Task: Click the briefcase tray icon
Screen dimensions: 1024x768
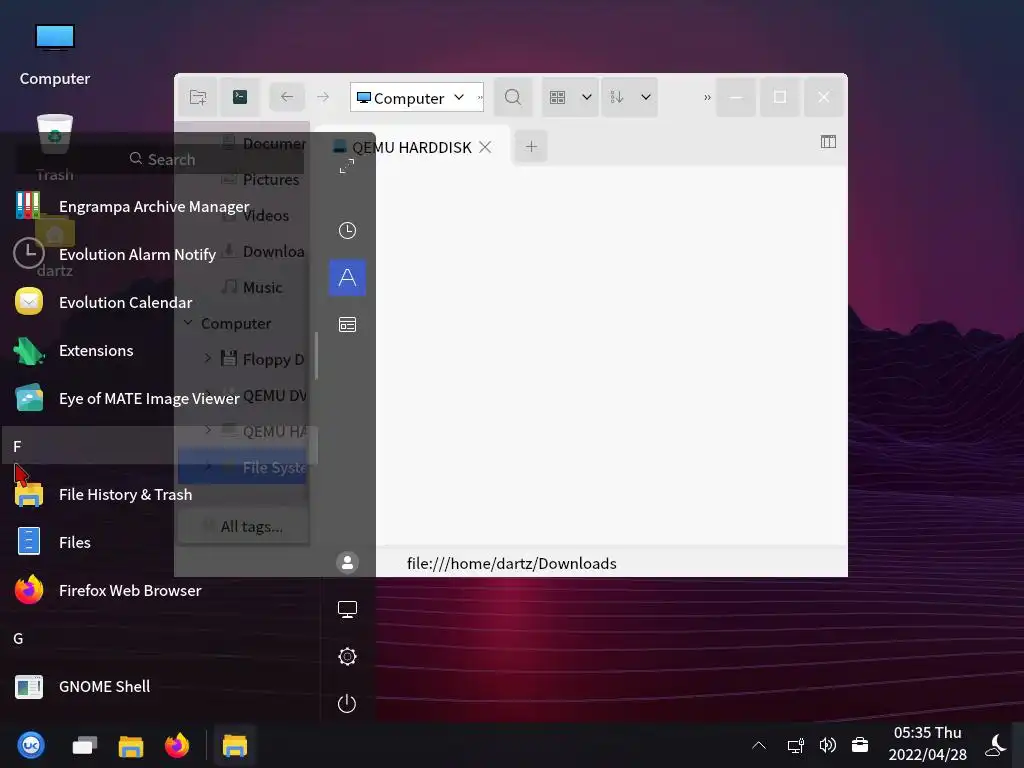Action: 860,744
